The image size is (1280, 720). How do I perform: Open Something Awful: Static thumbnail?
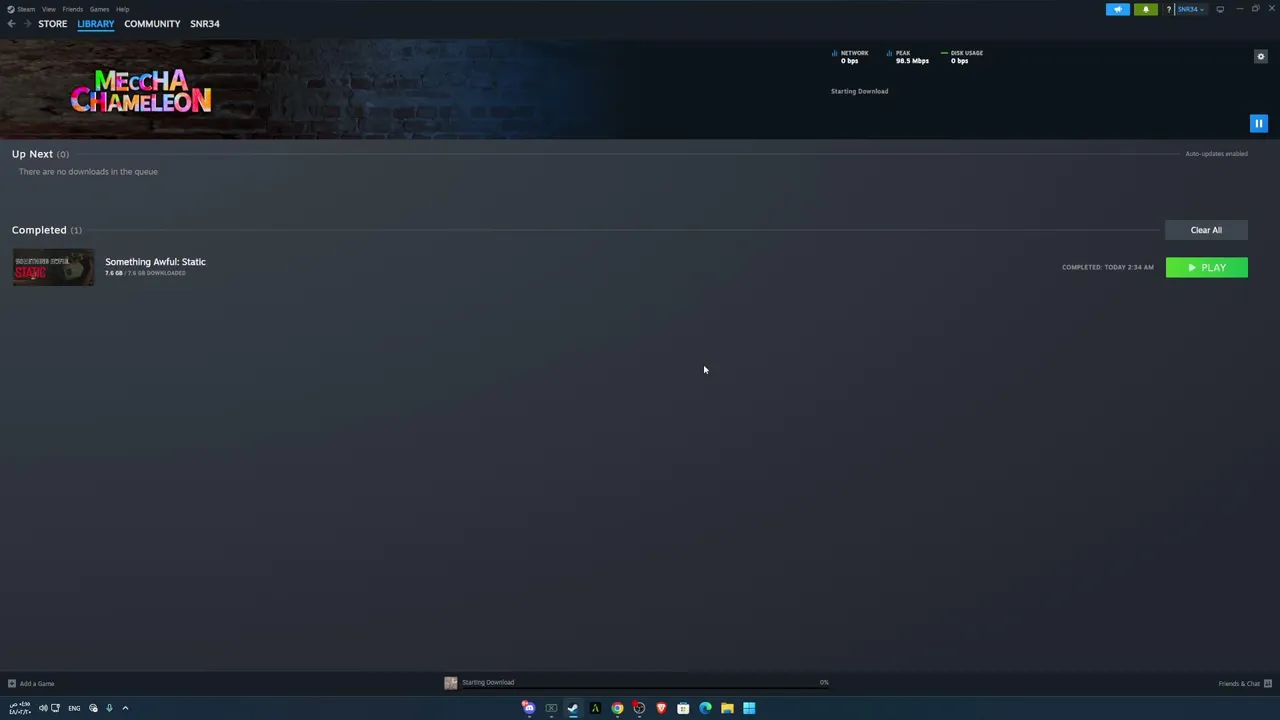pos(53,267)
